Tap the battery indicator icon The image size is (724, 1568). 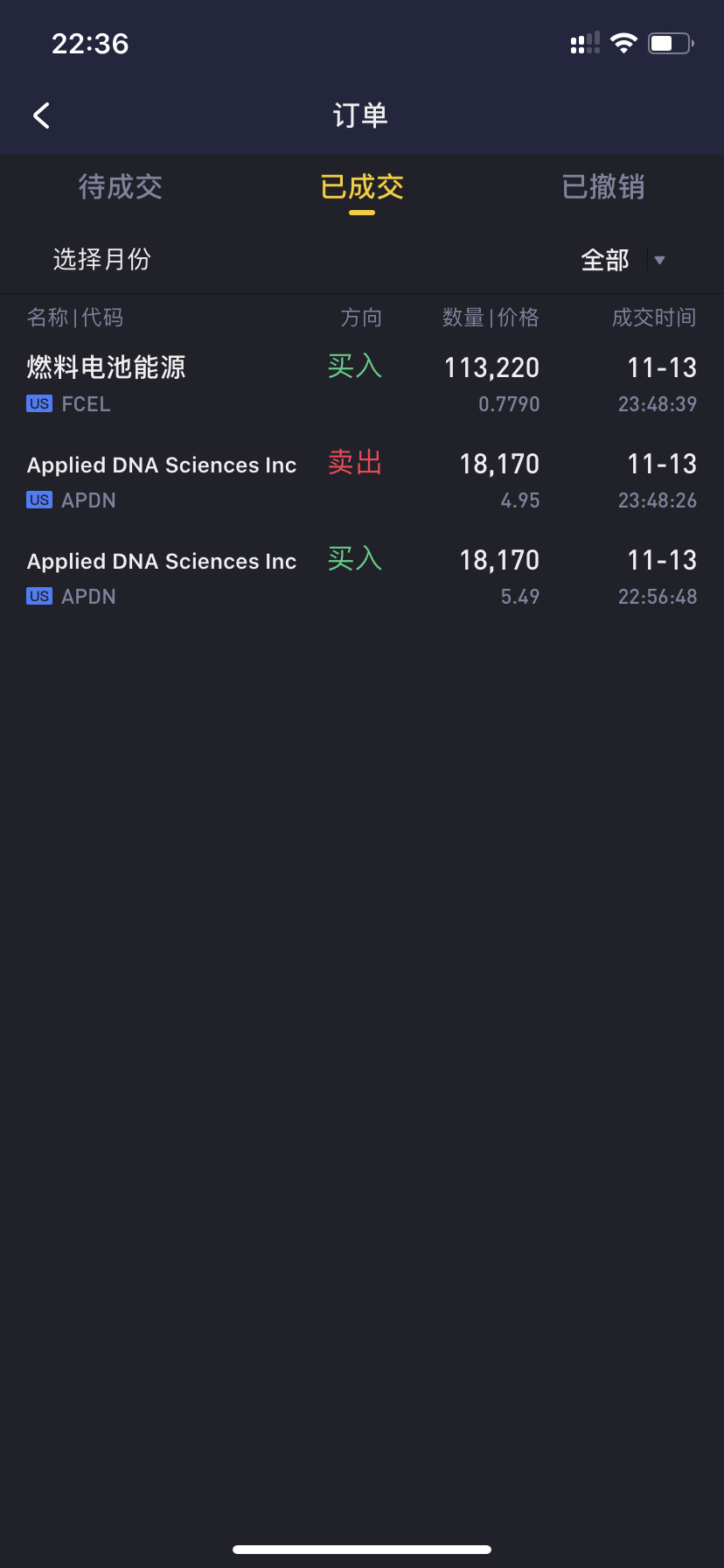[x=671, y=43]
